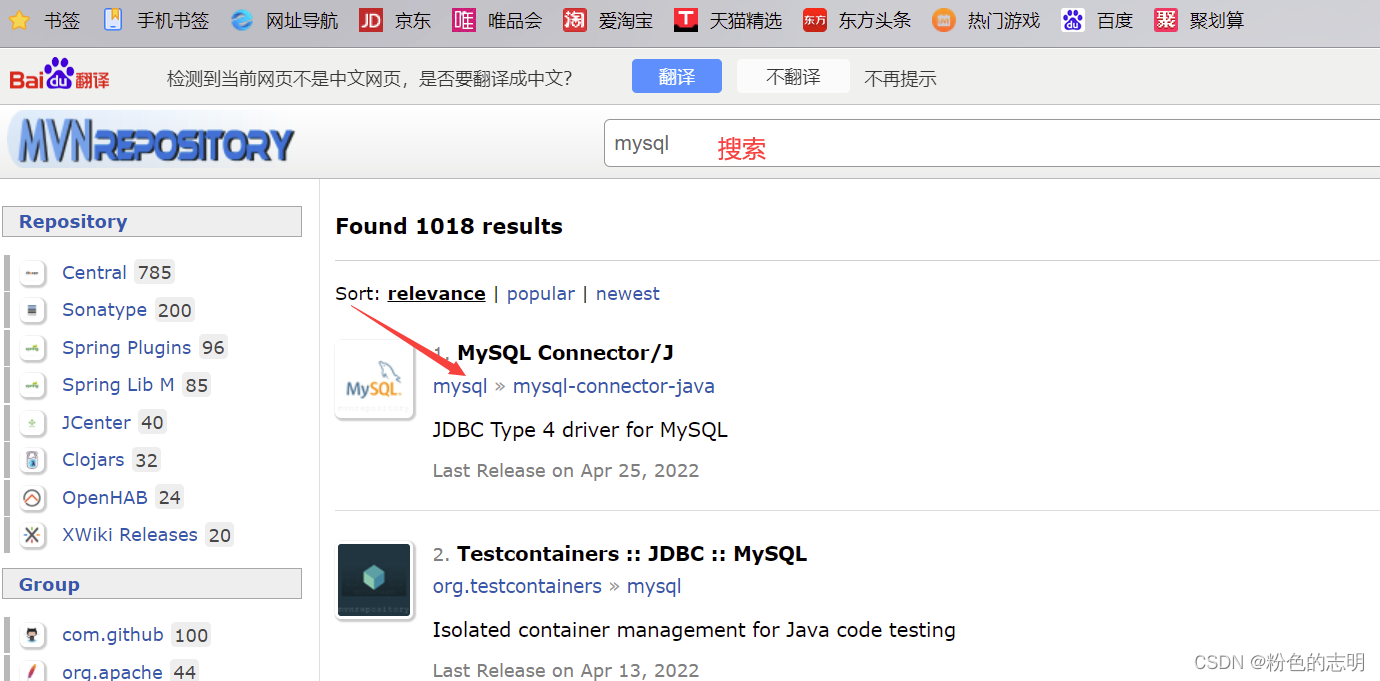
Task: Open Testcontainers :: JDBC :: MySQL title
Action: [632, 553]
